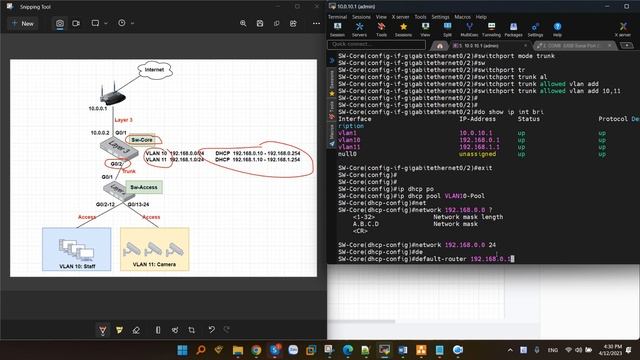Click the zoom magnifier icon in Snipping Tool
The image size is (640, 360).
[243, 23]
